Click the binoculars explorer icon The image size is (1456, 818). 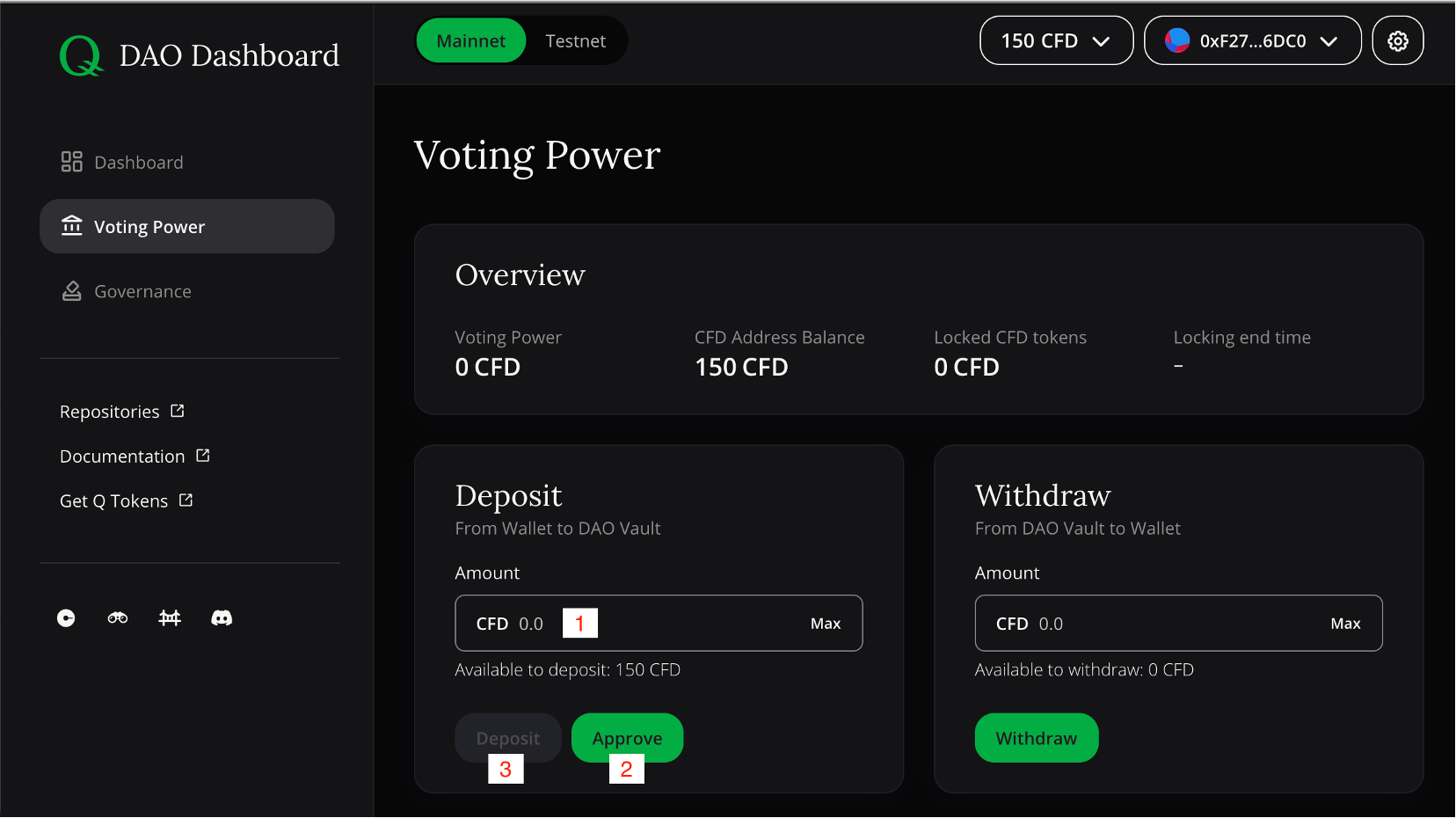118,618
